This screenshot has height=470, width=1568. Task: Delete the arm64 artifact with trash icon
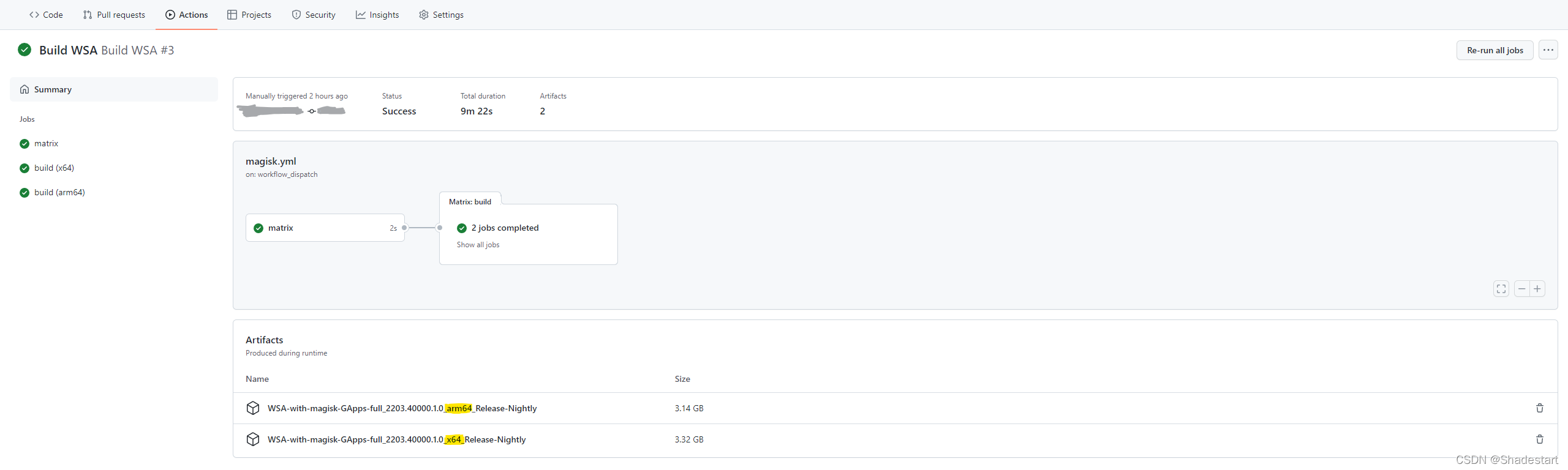pos(1540,408)
